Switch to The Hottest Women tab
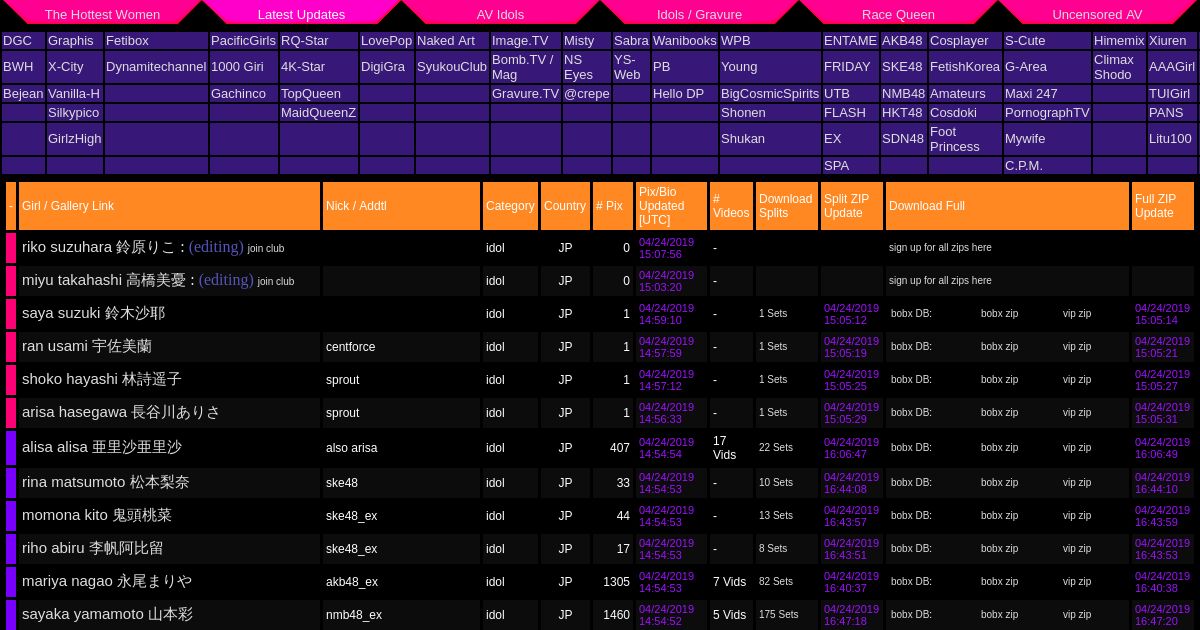1200x630 pixels. [102, 14]
